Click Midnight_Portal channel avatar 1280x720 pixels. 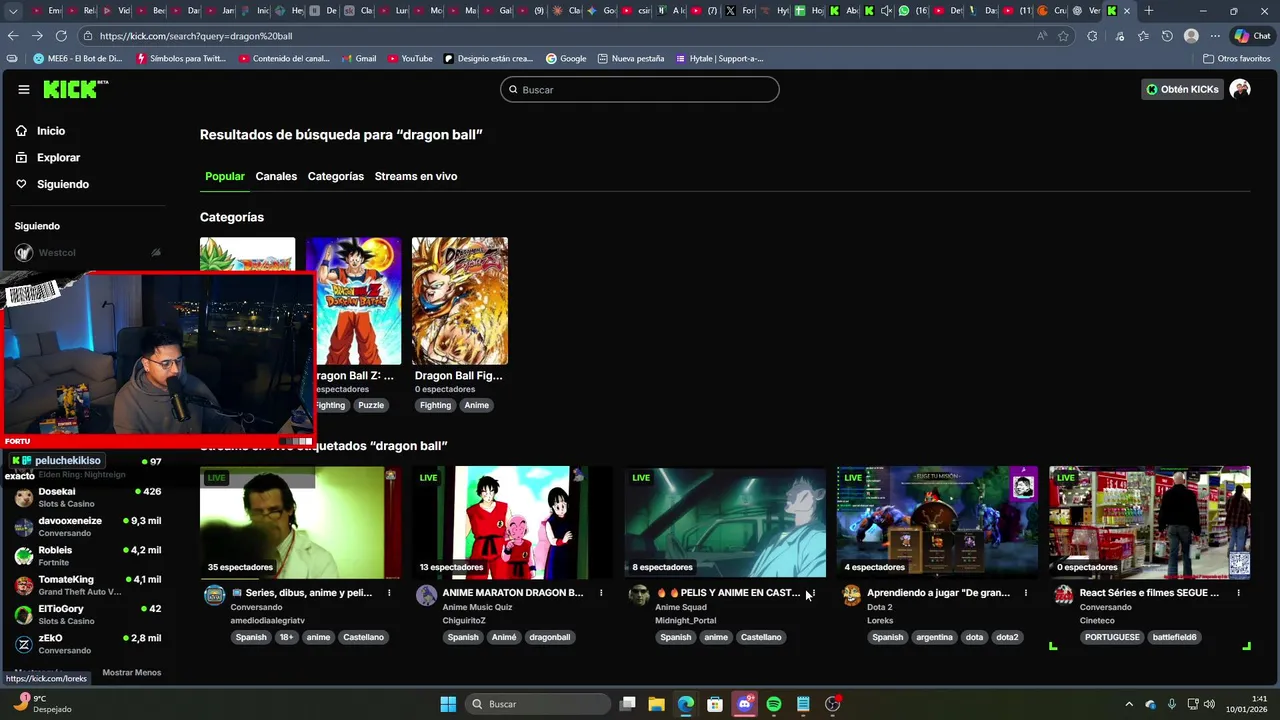tap(639, 596)
